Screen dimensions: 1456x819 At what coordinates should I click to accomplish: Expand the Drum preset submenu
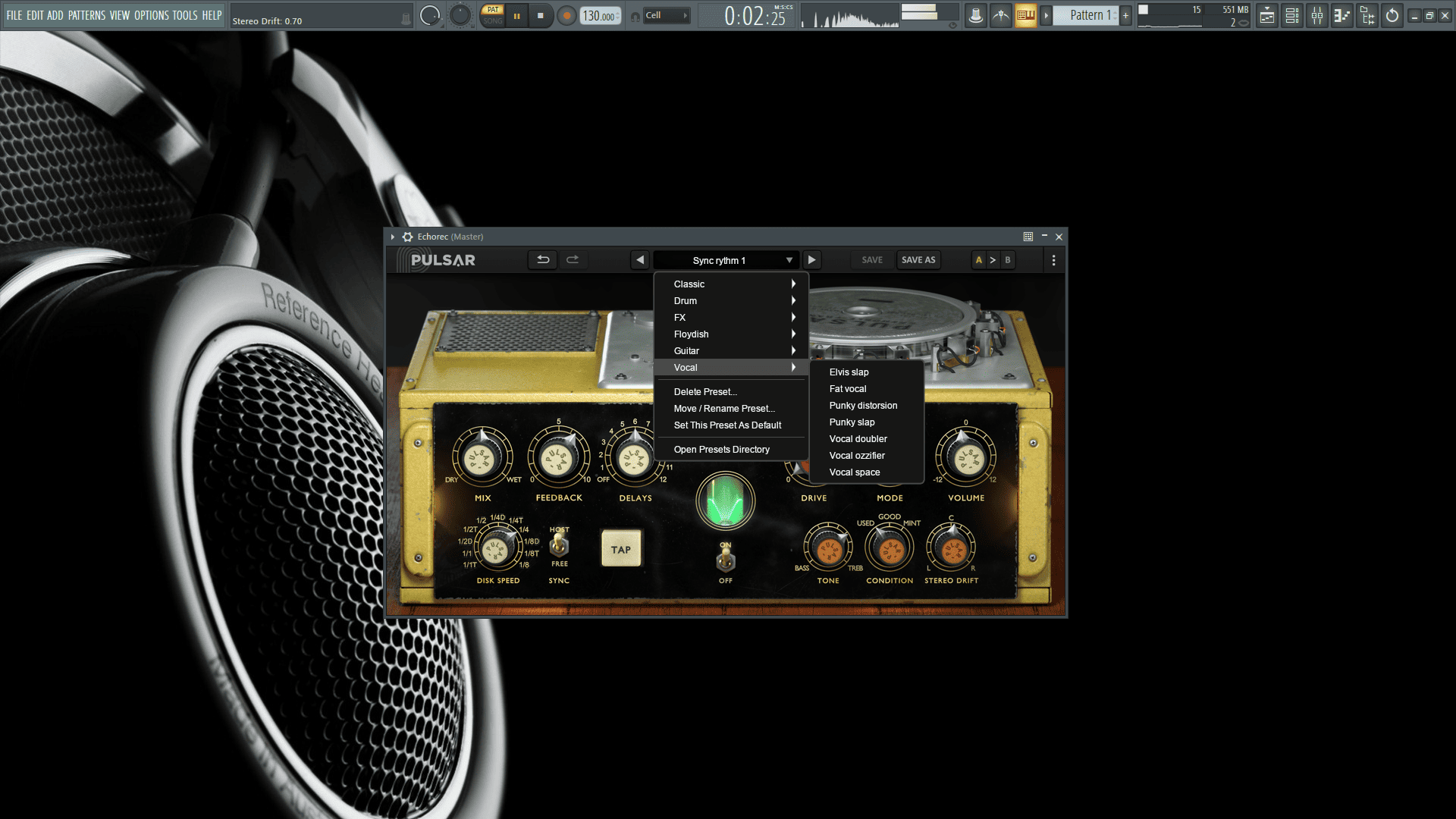pos(731,301)
